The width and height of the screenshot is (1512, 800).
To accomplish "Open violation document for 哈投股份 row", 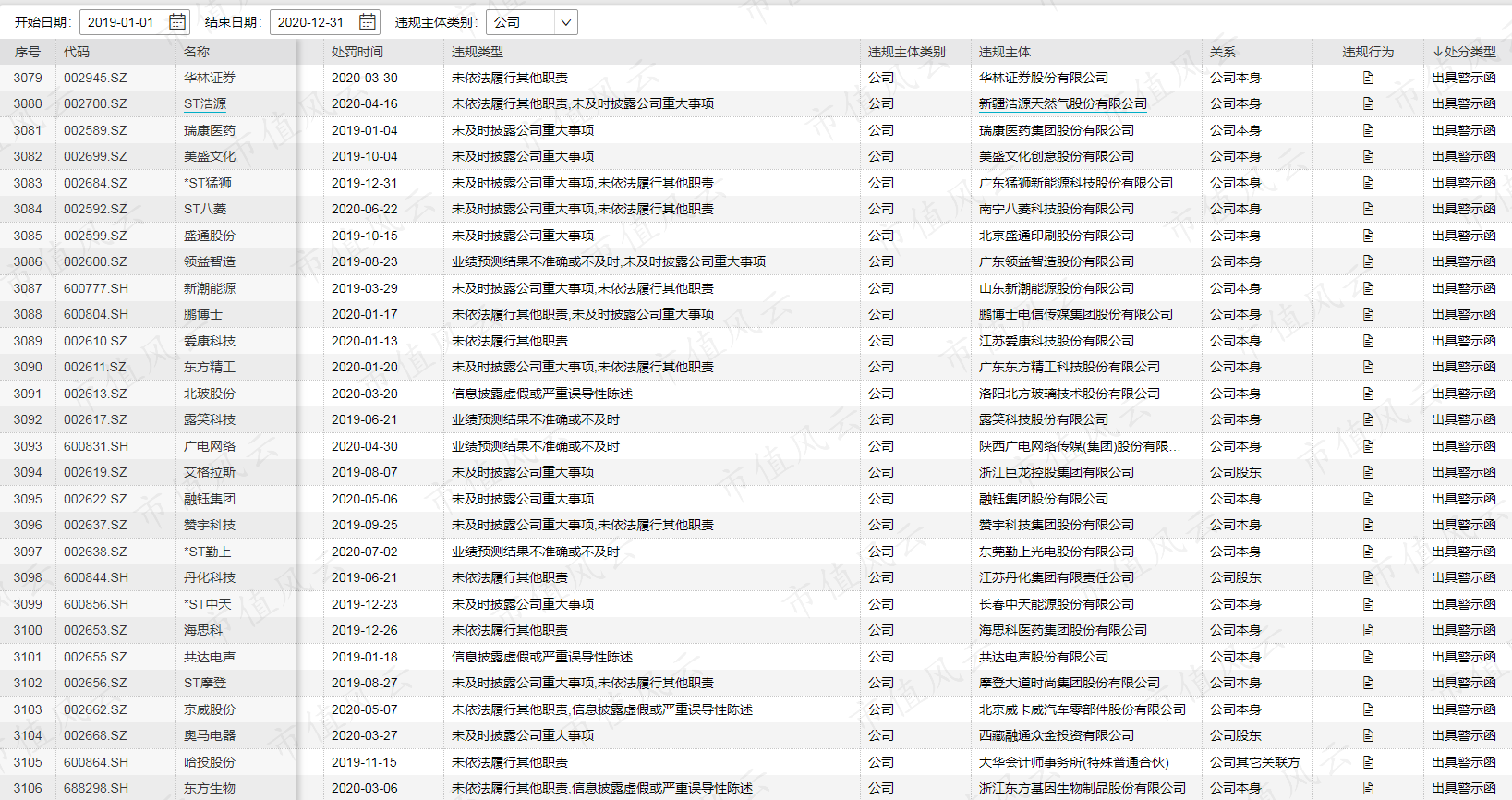I will 1368,762.
